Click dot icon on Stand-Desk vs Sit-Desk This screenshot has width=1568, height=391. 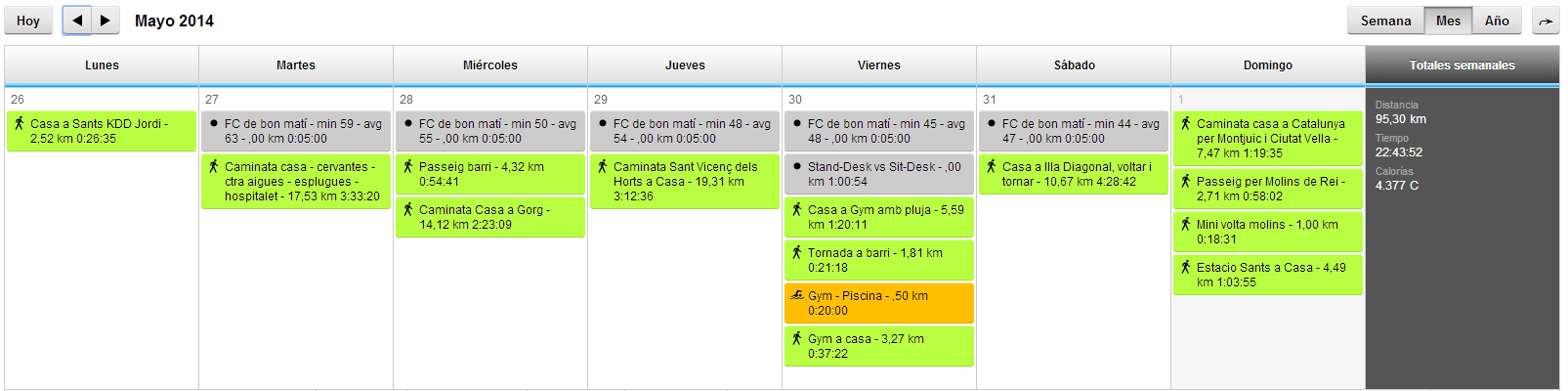point(797,166)
